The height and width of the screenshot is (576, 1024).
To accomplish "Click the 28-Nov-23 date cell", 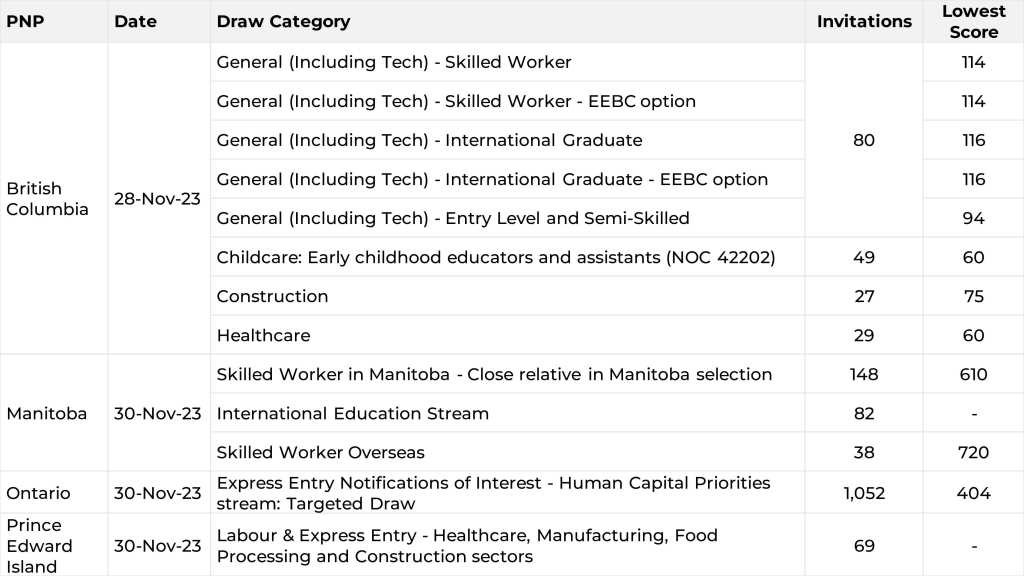I will tap(157, 198).
